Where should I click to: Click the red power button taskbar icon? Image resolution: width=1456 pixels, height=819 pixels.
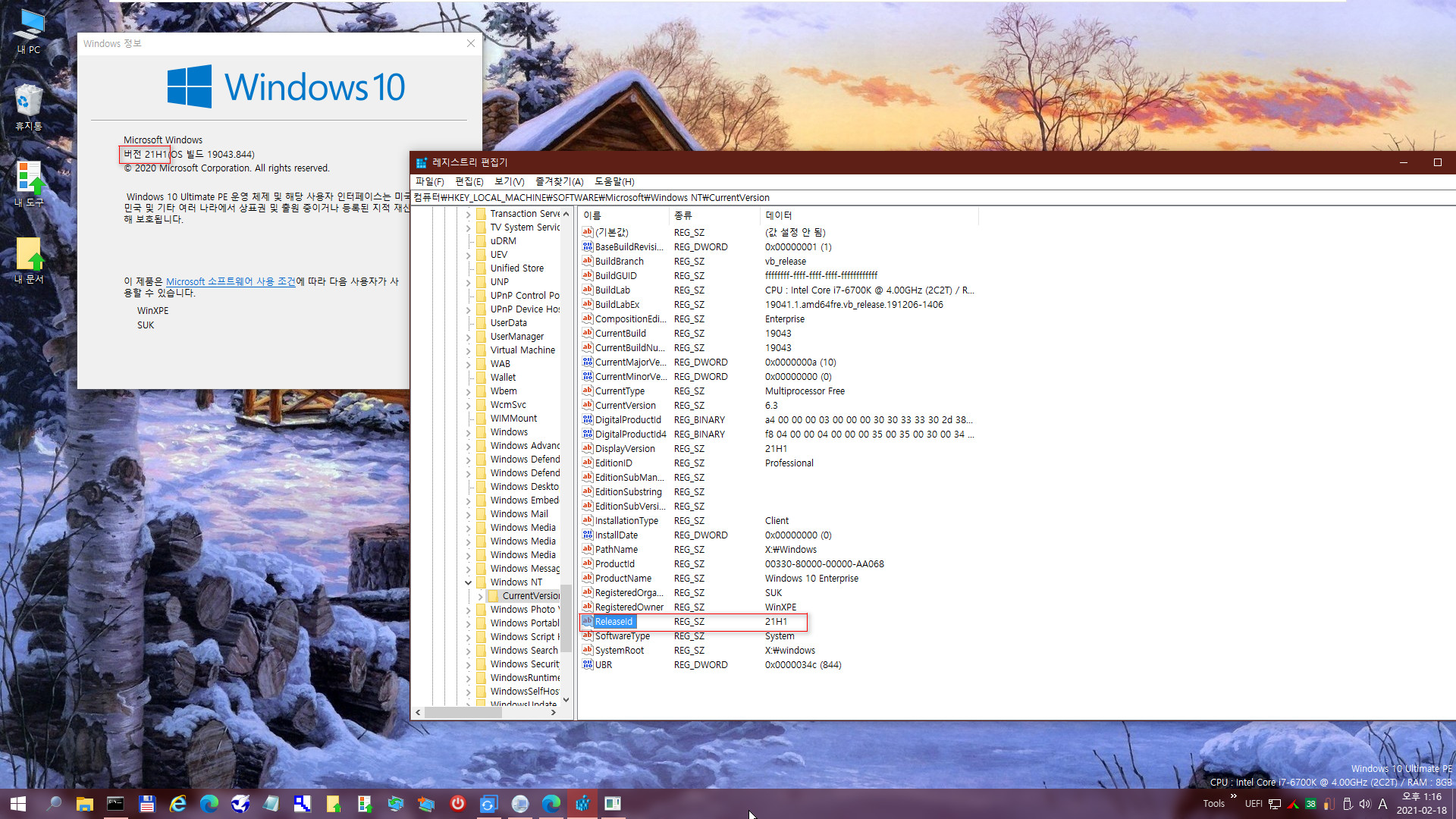pyautogui.click(x=457, y=804)
